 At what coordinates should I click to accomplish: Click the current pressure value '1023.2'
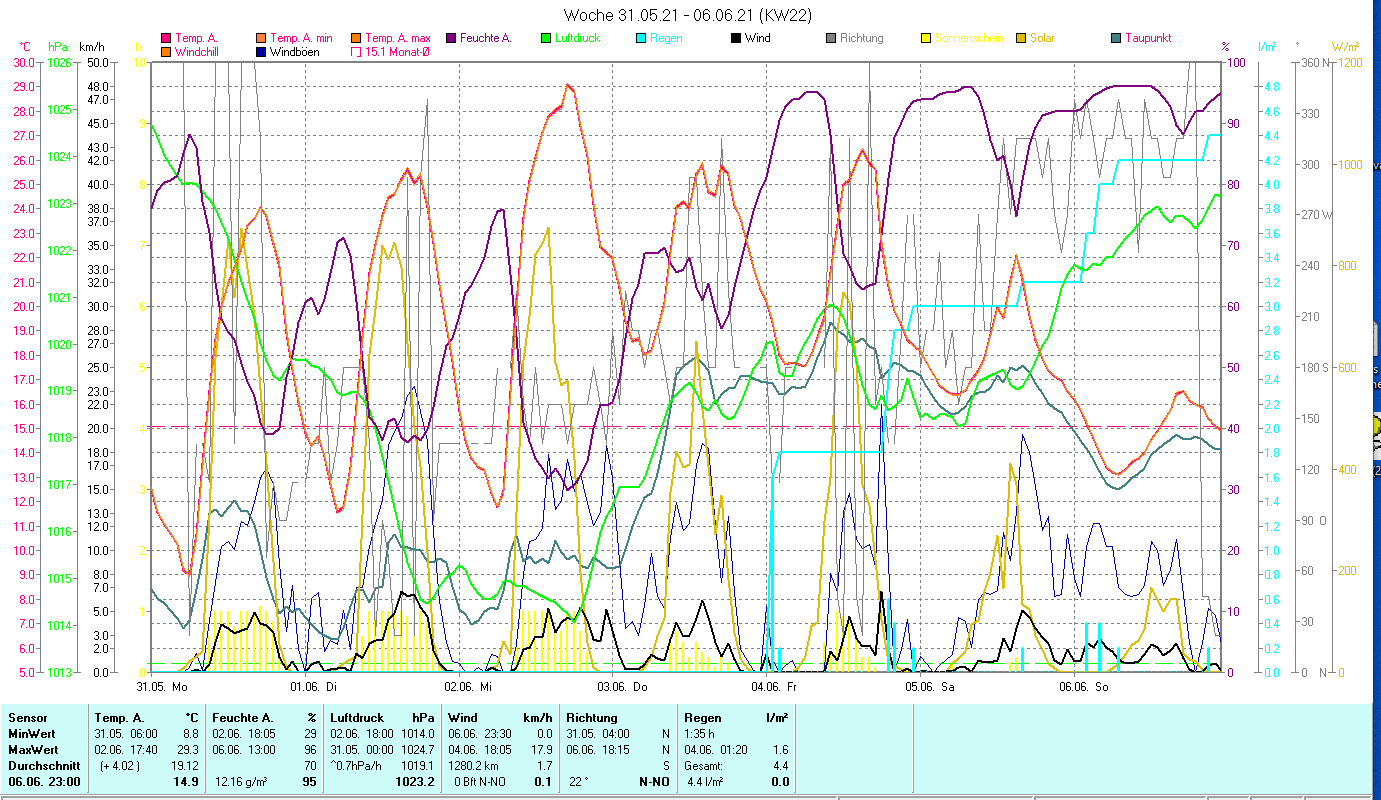[416, 782]
